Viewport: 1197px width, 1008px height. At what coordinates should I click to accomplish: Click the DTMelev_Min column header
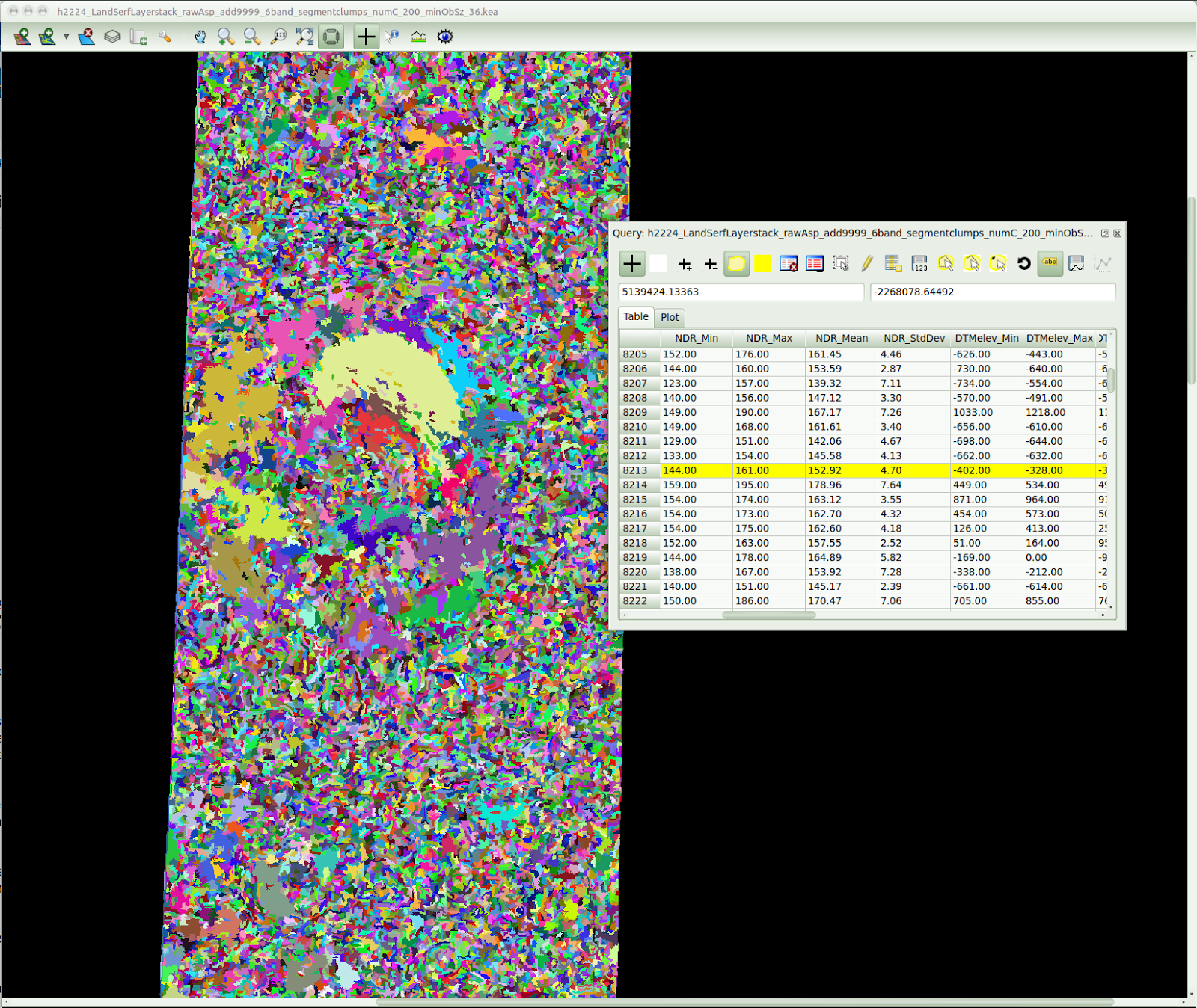click(987, 338)
